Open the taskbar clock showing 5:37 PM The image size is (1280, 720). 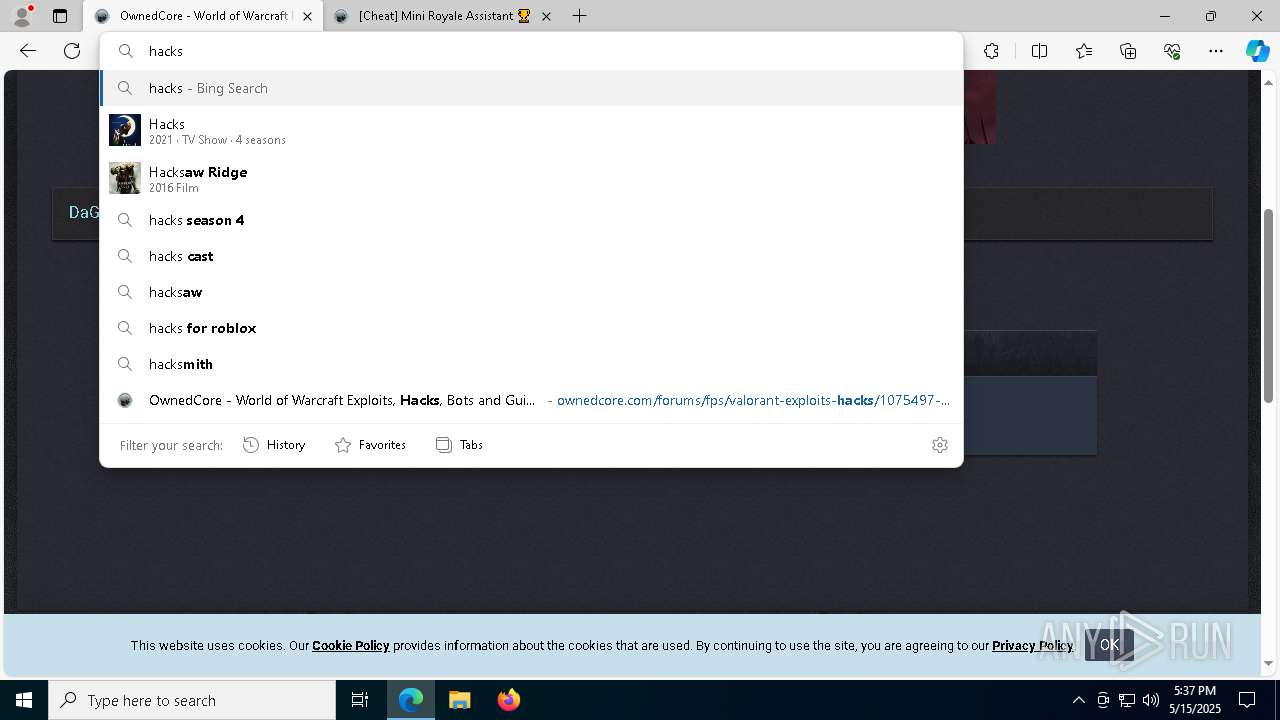click(x=1195, y=700)
